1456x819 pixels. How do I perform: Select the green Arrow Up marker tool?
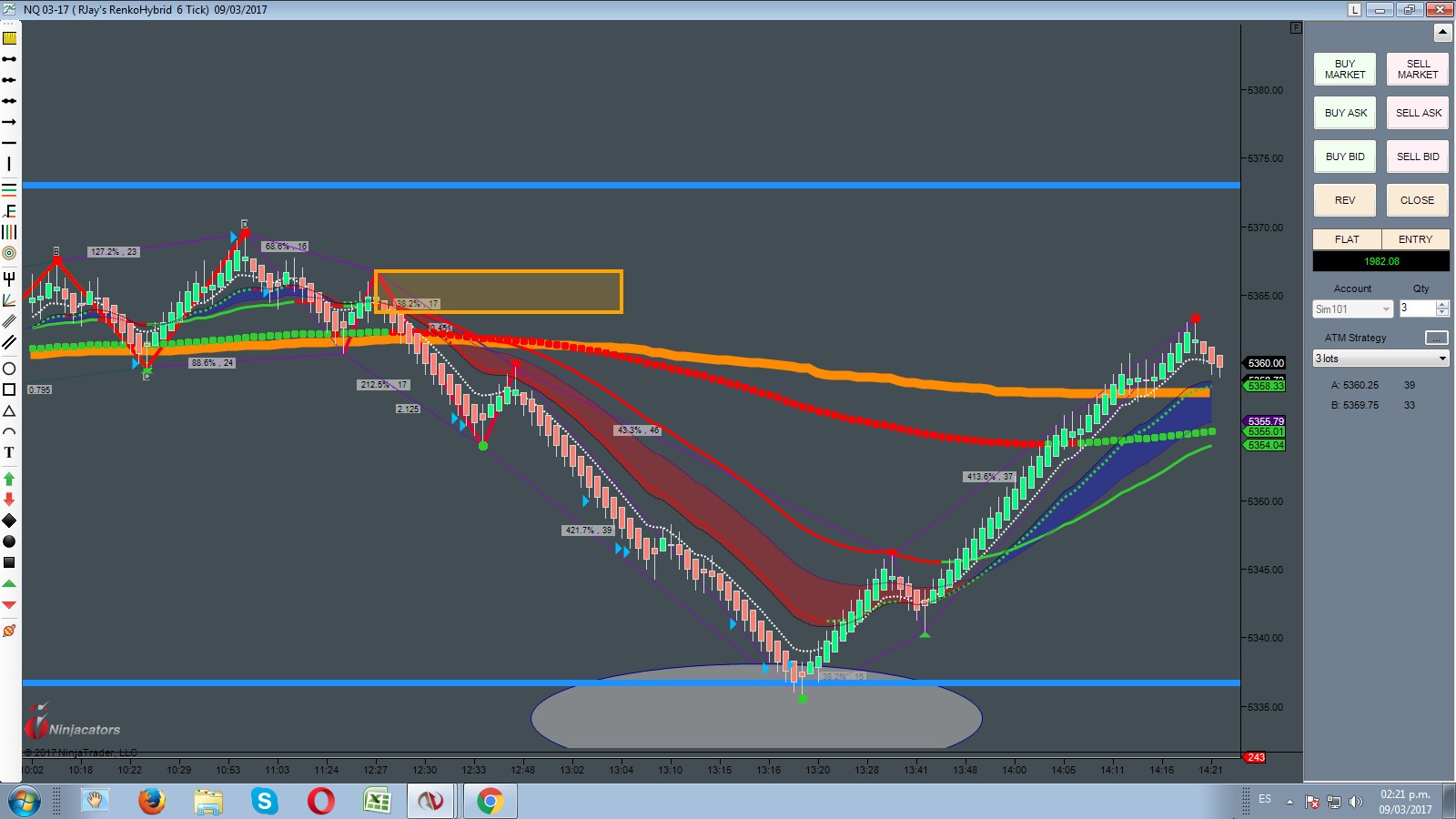(x=9, y=479)
